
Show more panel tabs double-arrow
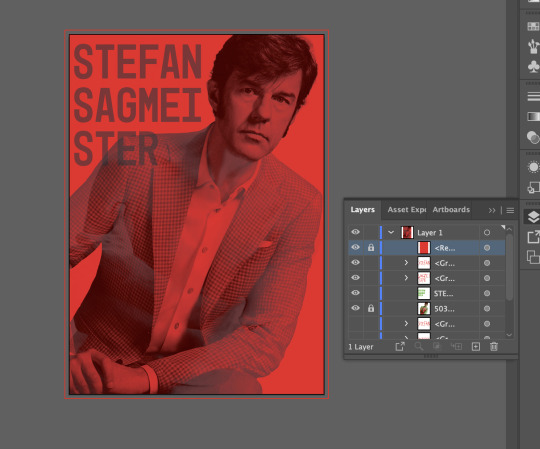point(492,210)
